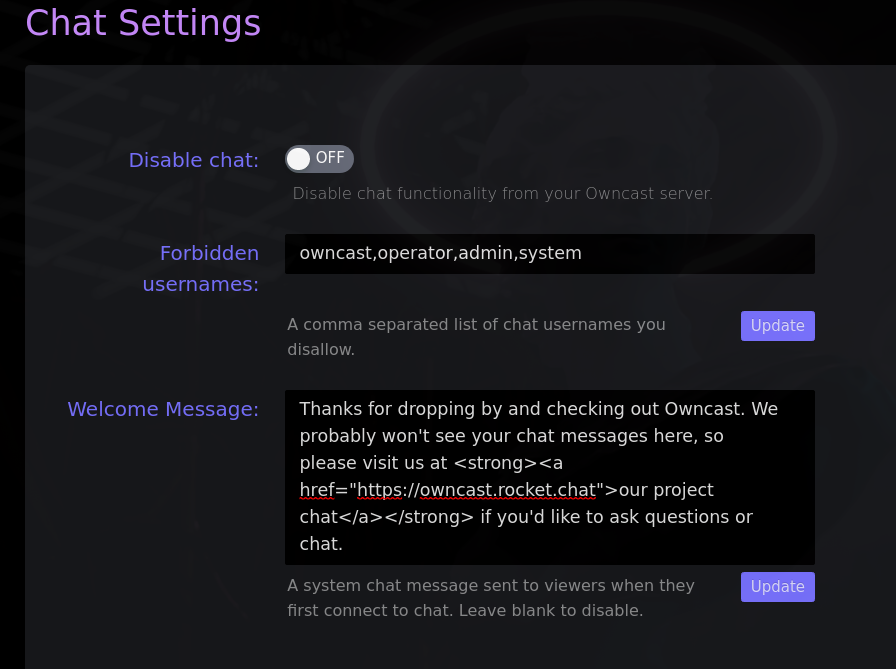Viewport: 896px width, 669px height.
Task: Click the Welcome Message field label
Action: pos(163,409)
